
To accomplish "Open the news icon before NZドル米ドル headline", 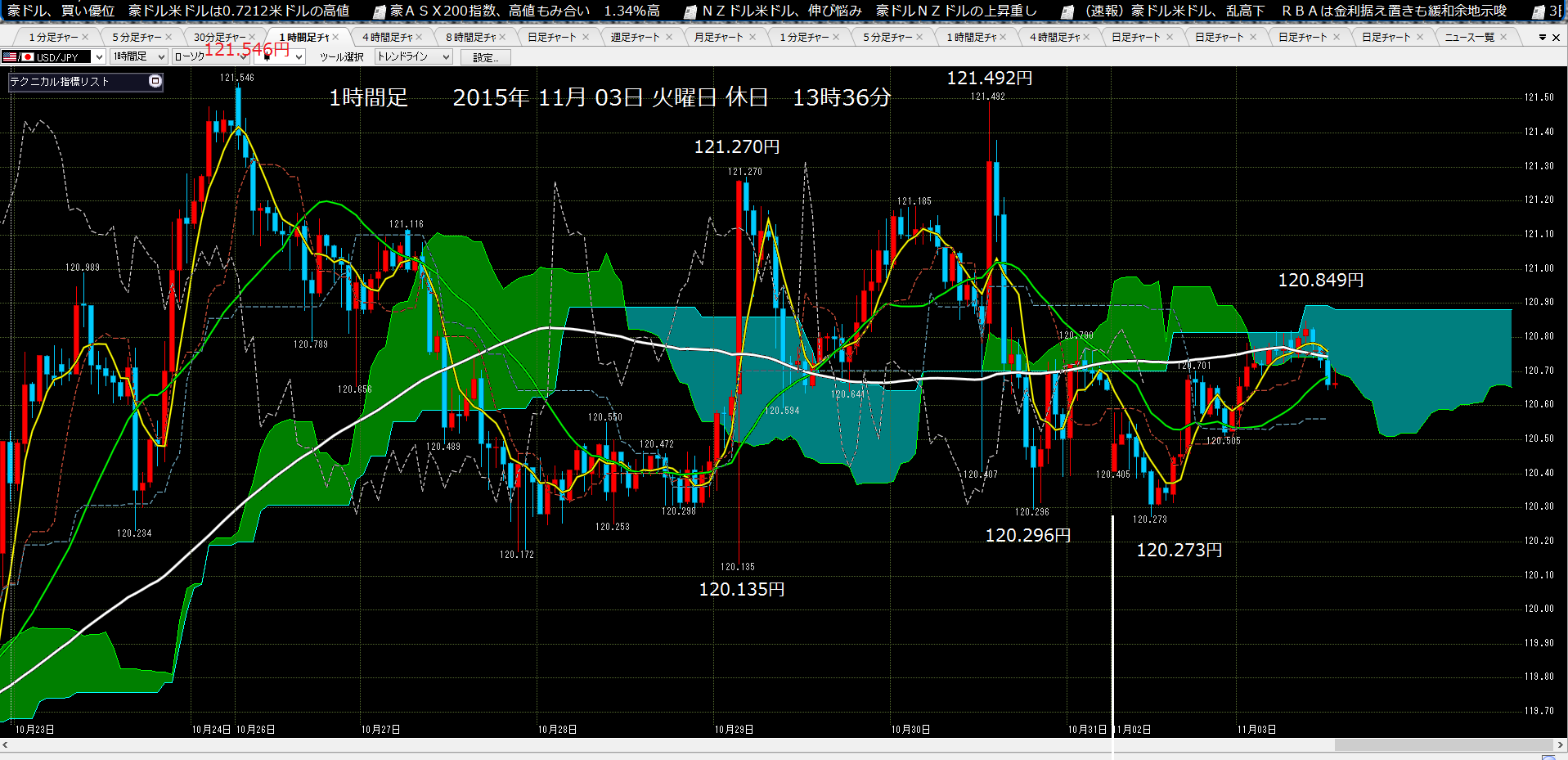I will [x=690, y=11].
